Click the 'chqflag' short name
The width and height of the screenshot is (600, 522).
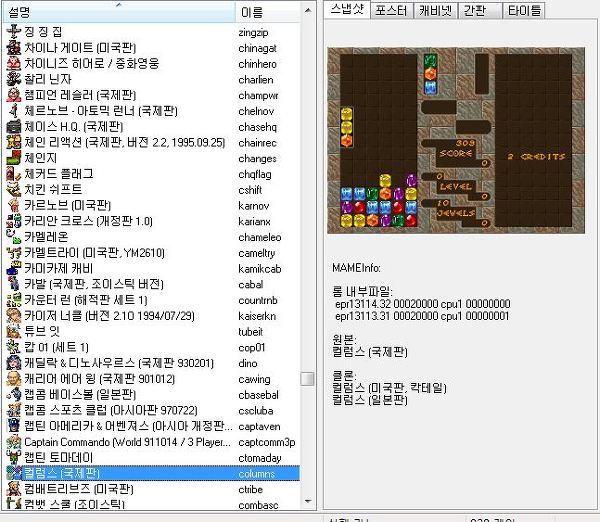255,175
